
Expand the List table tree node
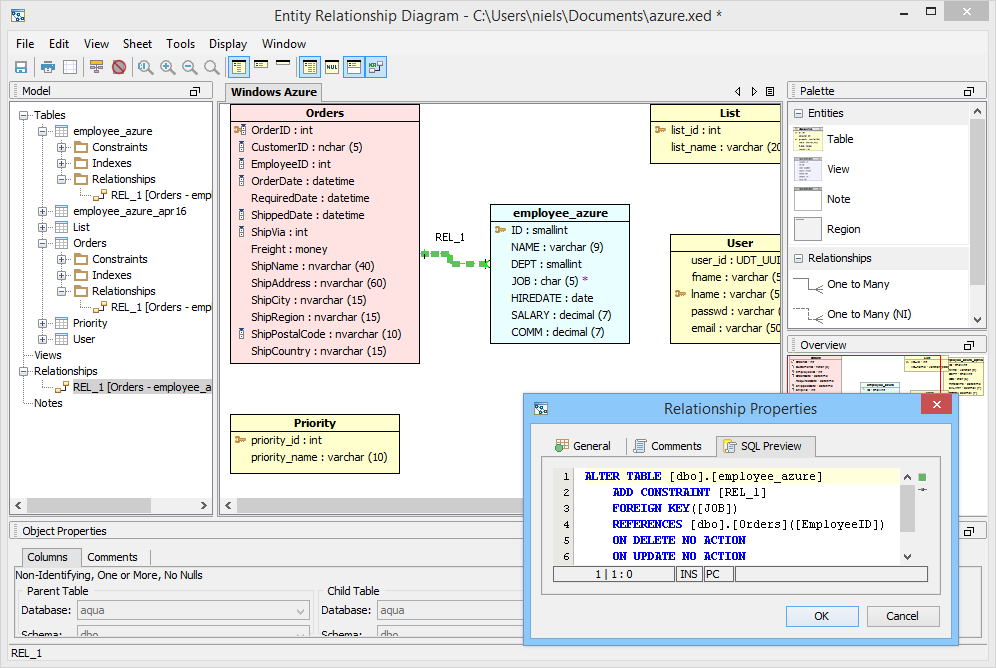pyautogui.click(x=43, y=227)
